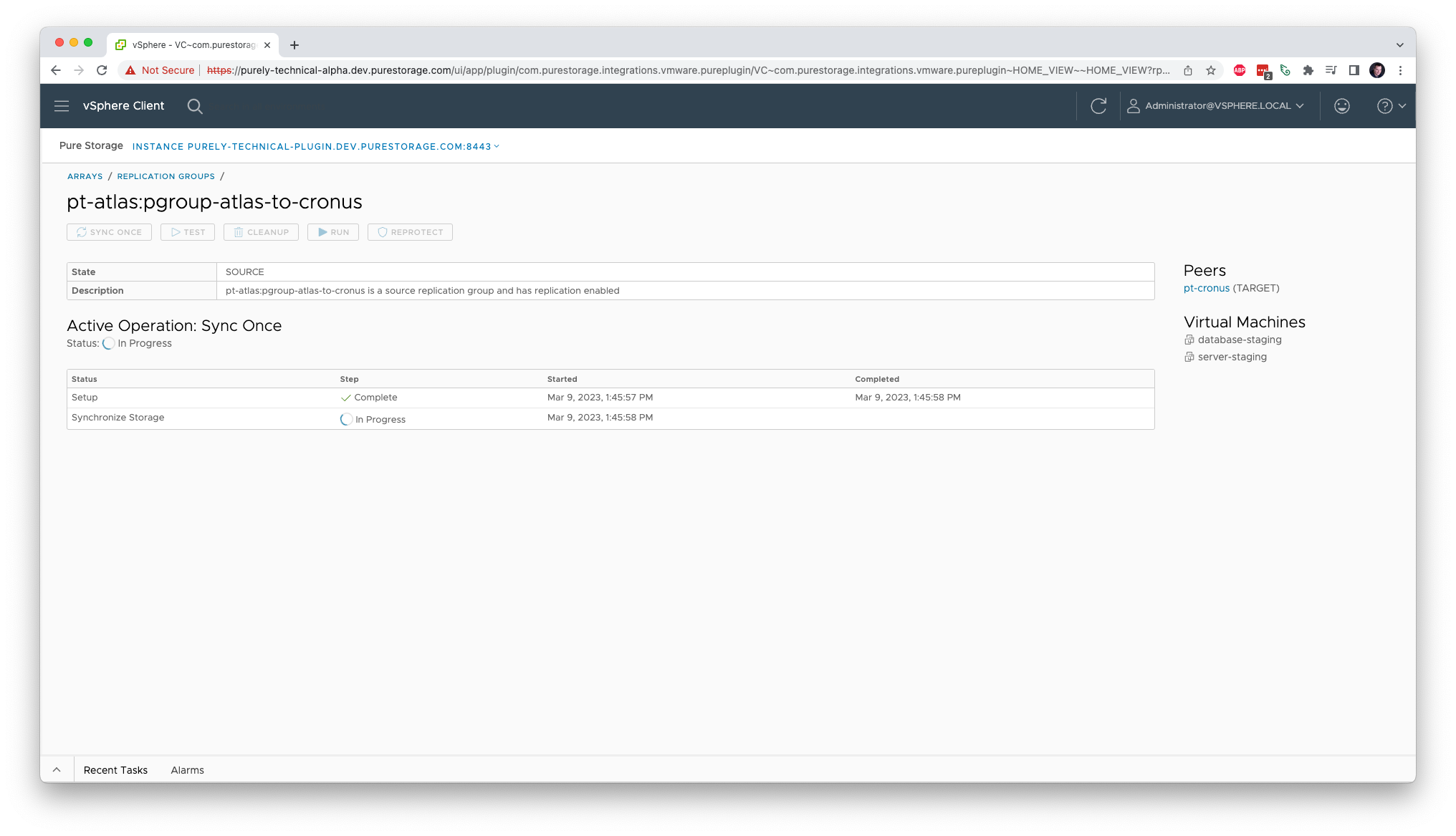1456x836 pixels.
Task: Click the Test button
Action: [x=188, y=232]
